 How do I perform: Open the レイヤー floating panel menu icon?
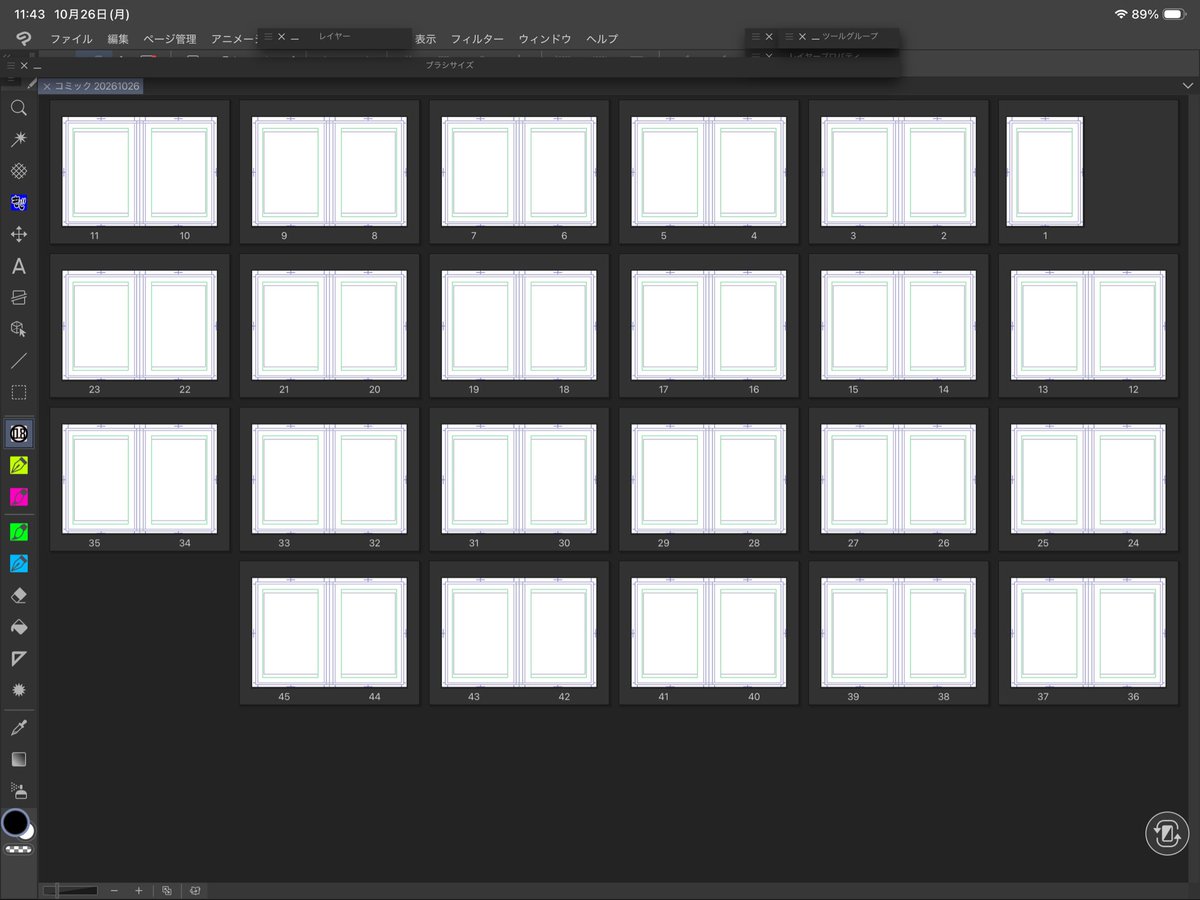point(267,36)
